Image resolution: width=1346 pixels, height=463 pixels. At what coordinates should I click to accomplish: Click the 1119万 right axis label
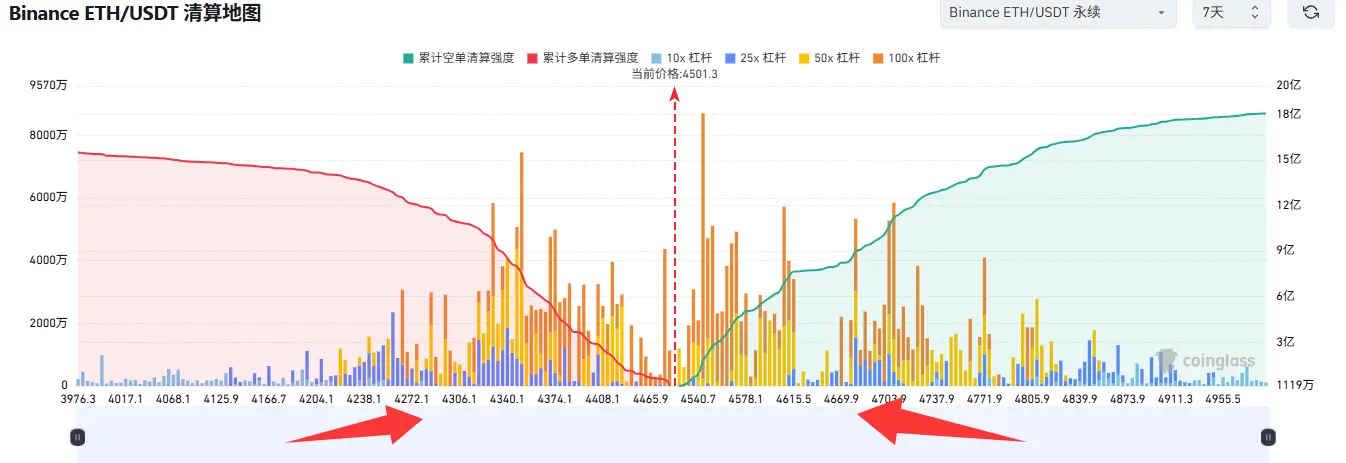[x=1297, y=385]
